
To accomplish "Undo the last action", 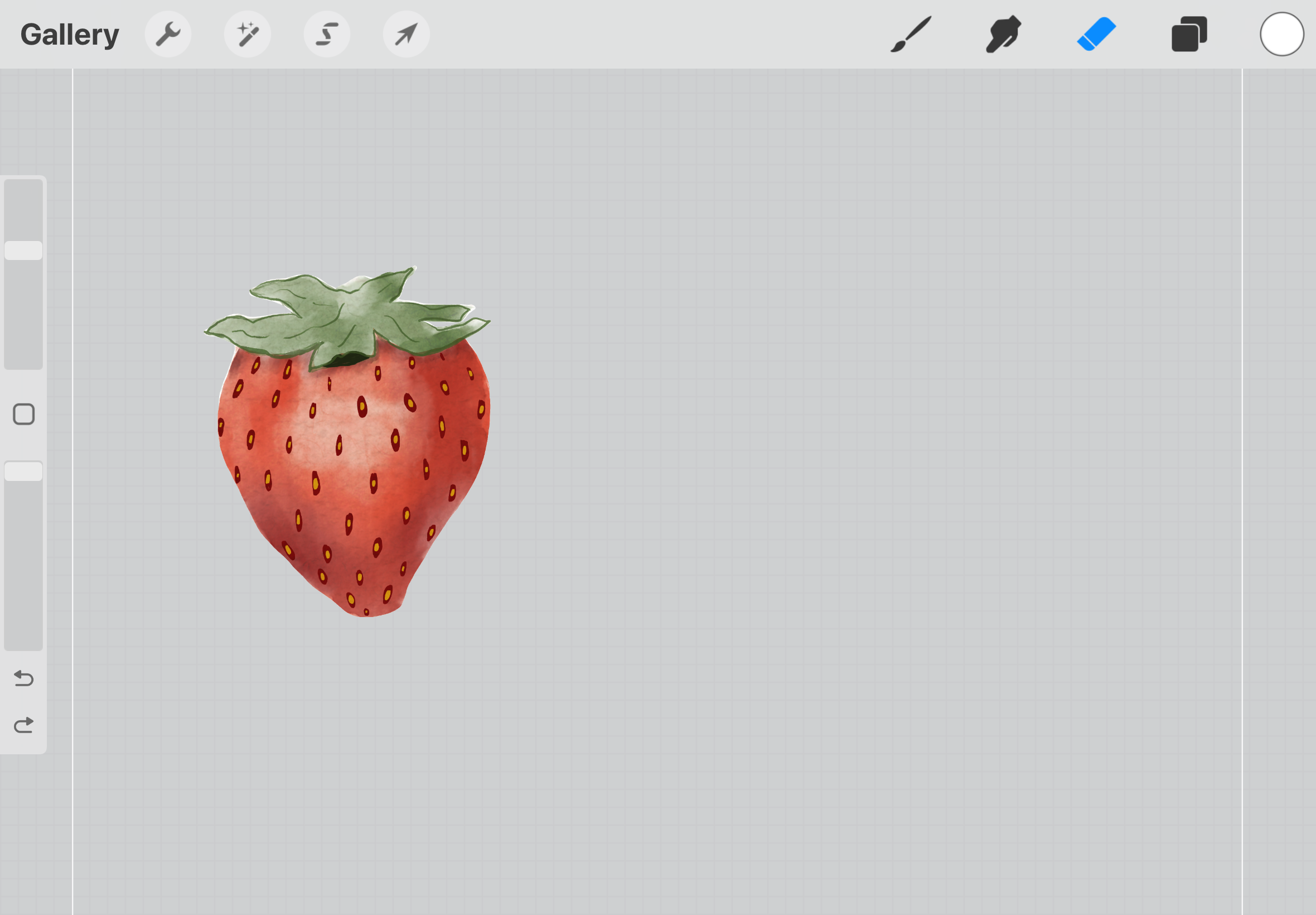I will [23, 678].
